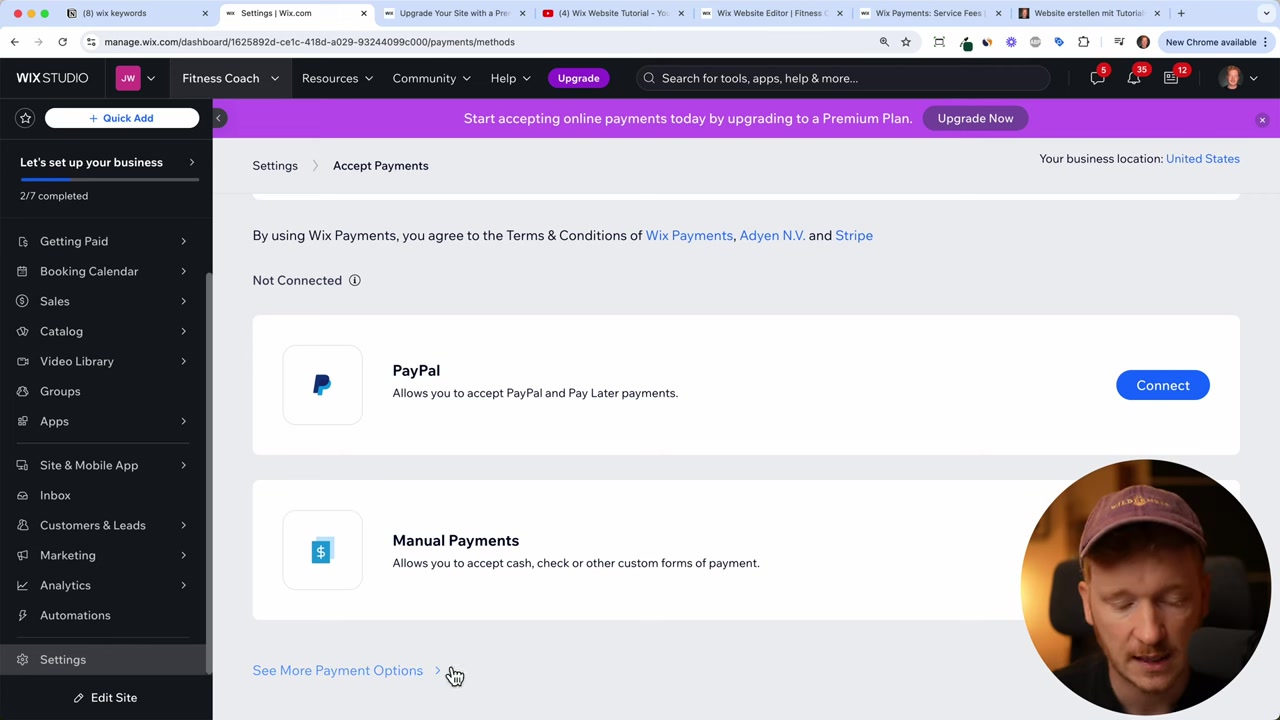This screenshot has height=720, width=1280.
Task: Connect the PayPal payment method
Action: pos(1162,385)
